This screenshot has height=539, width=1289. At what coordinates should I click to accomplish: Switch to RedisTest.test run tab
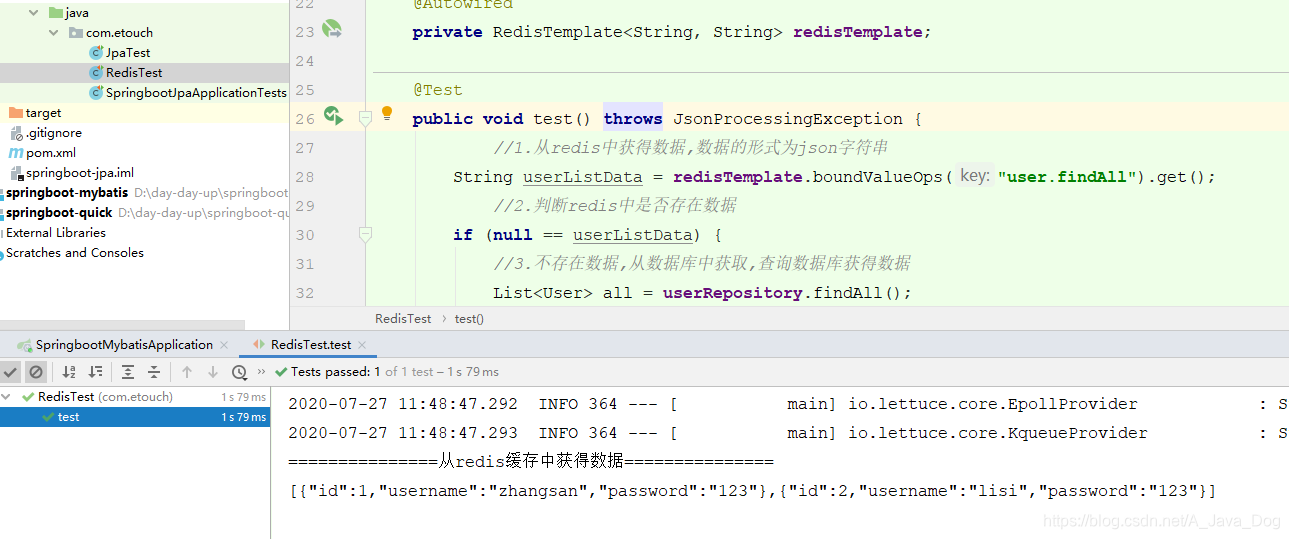(311, 345)
